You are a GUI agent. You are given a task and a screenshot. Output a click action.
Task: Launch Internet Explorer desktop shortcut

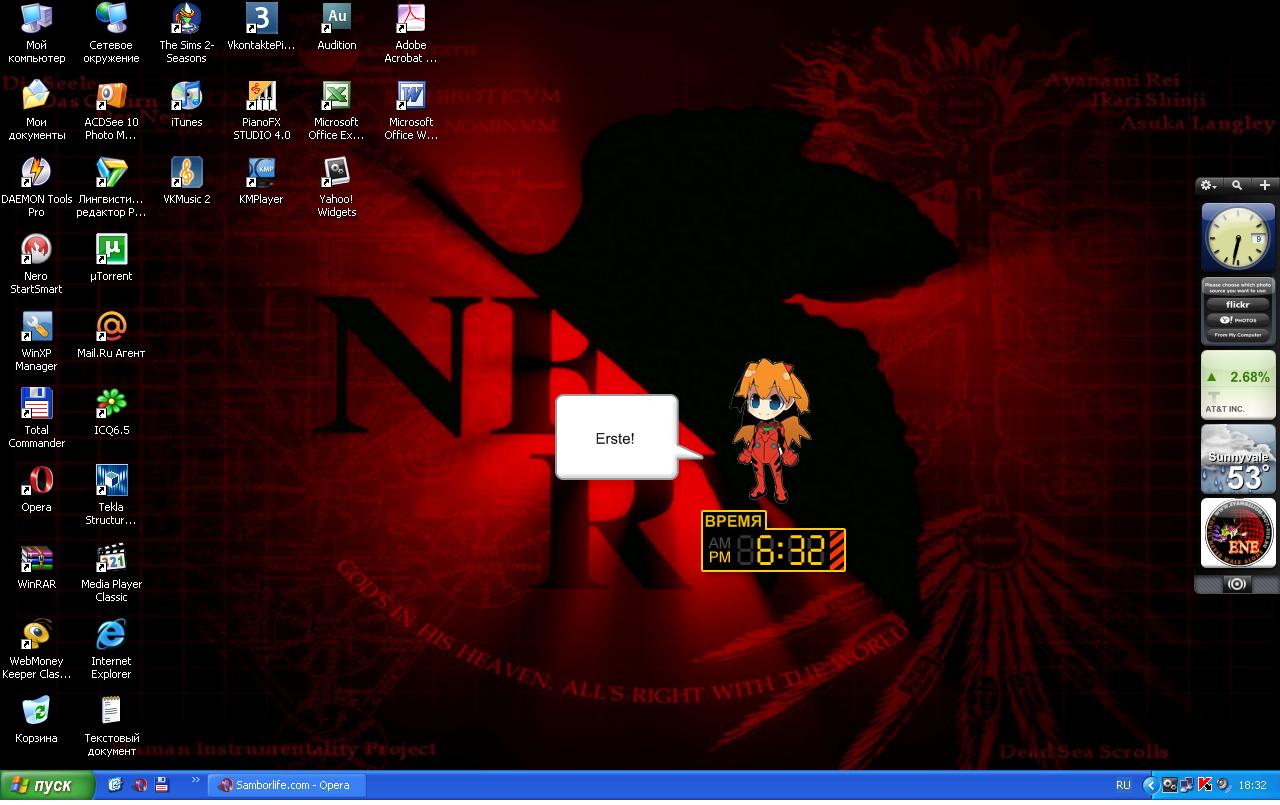coord(111,649)
